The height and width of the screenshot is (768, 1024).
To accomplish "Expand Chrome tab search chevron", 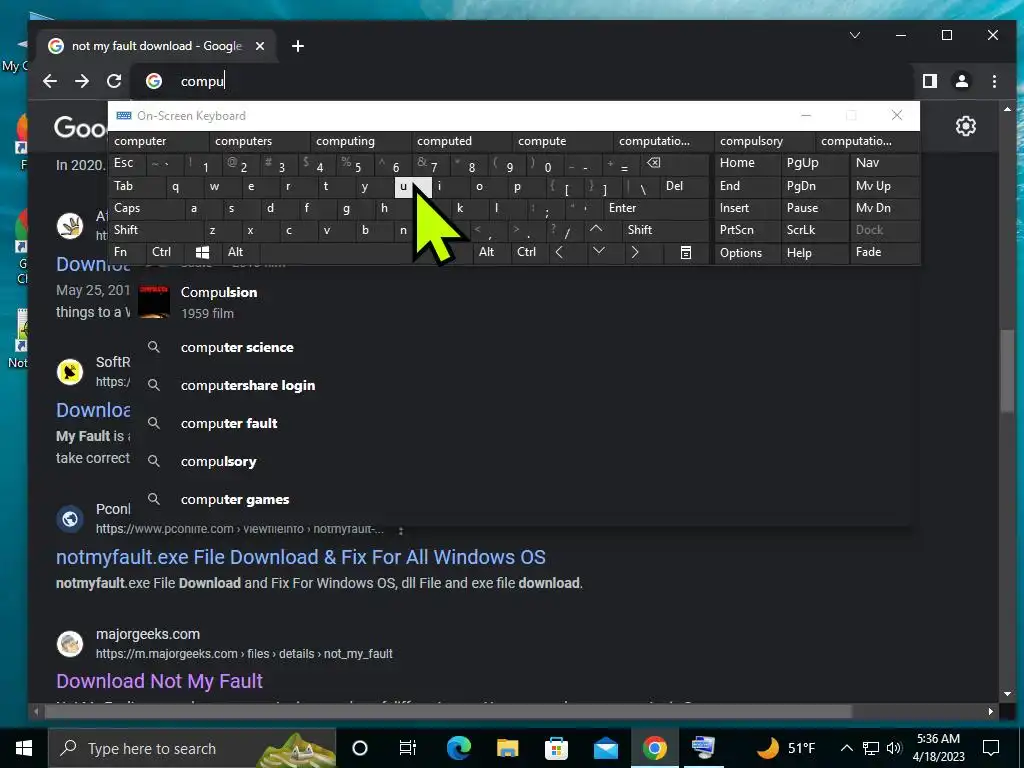I will (855, 35).
